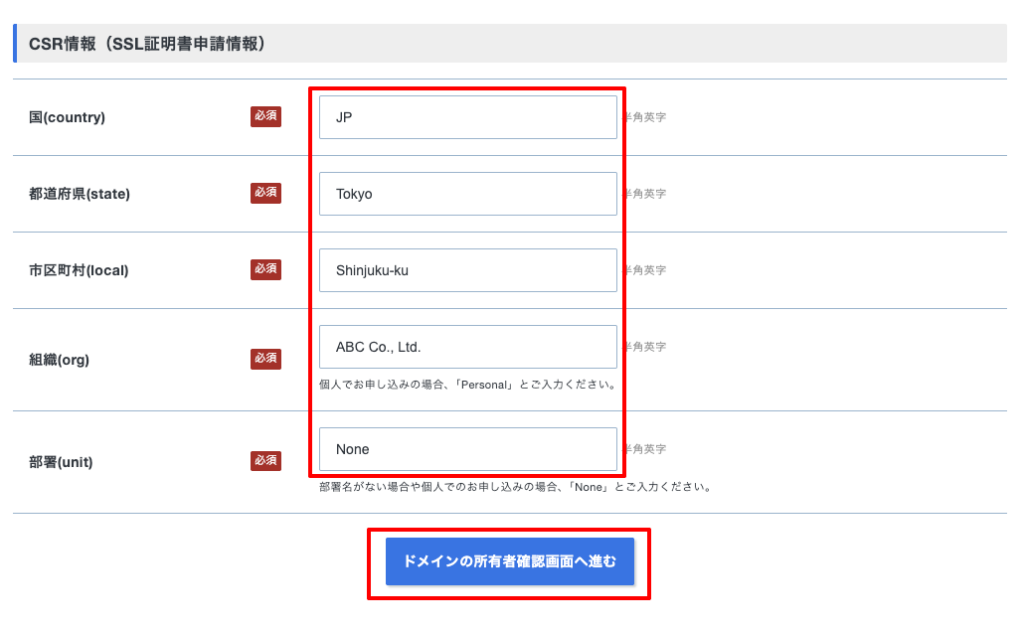Click the 必須 badge next to 組織(org)
1024x632 pixels.
pos(265,358)
